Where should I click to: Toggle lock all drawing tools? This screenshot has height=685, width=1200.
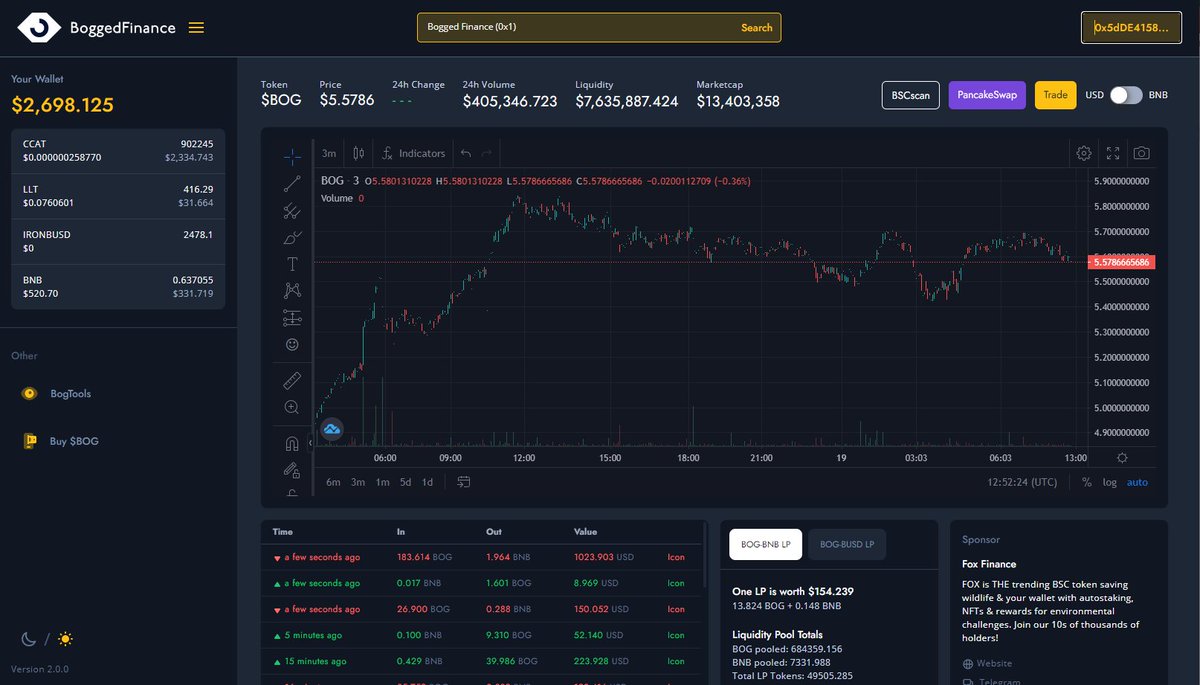292,469
